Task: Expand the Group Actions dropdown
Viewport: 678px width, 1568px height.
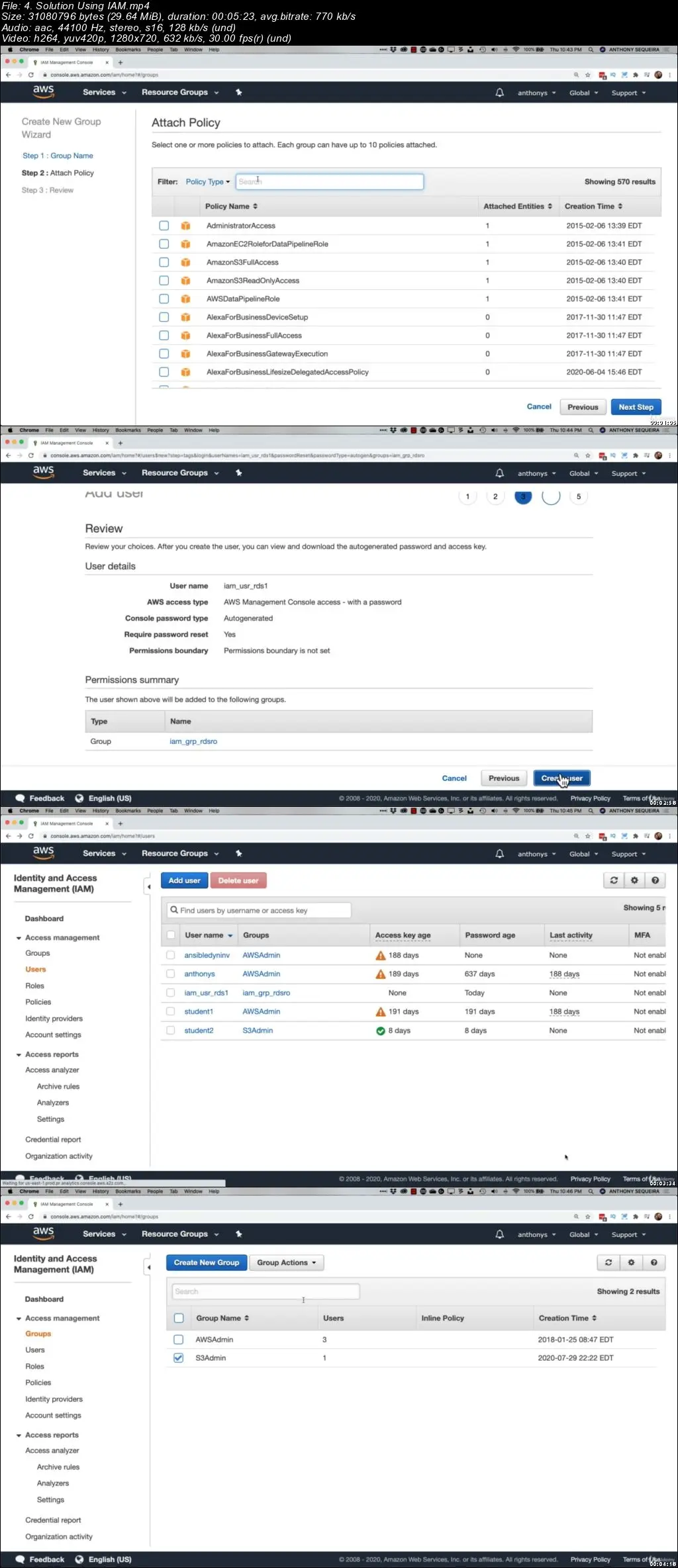Action: (286, 1262)
